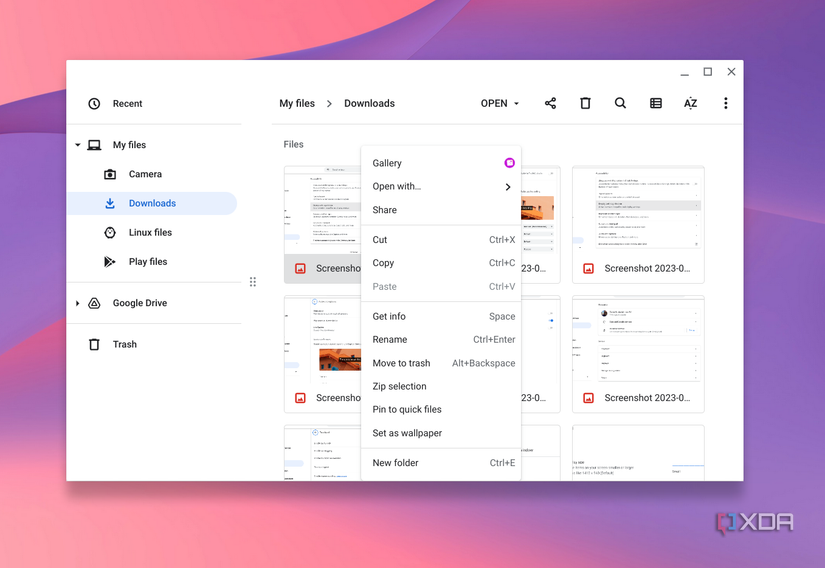Expand the Open with submenu arrow
Image resolution: width=825 pixels, height=568 pixels.
pyautogui.click(x=508, y=187)
